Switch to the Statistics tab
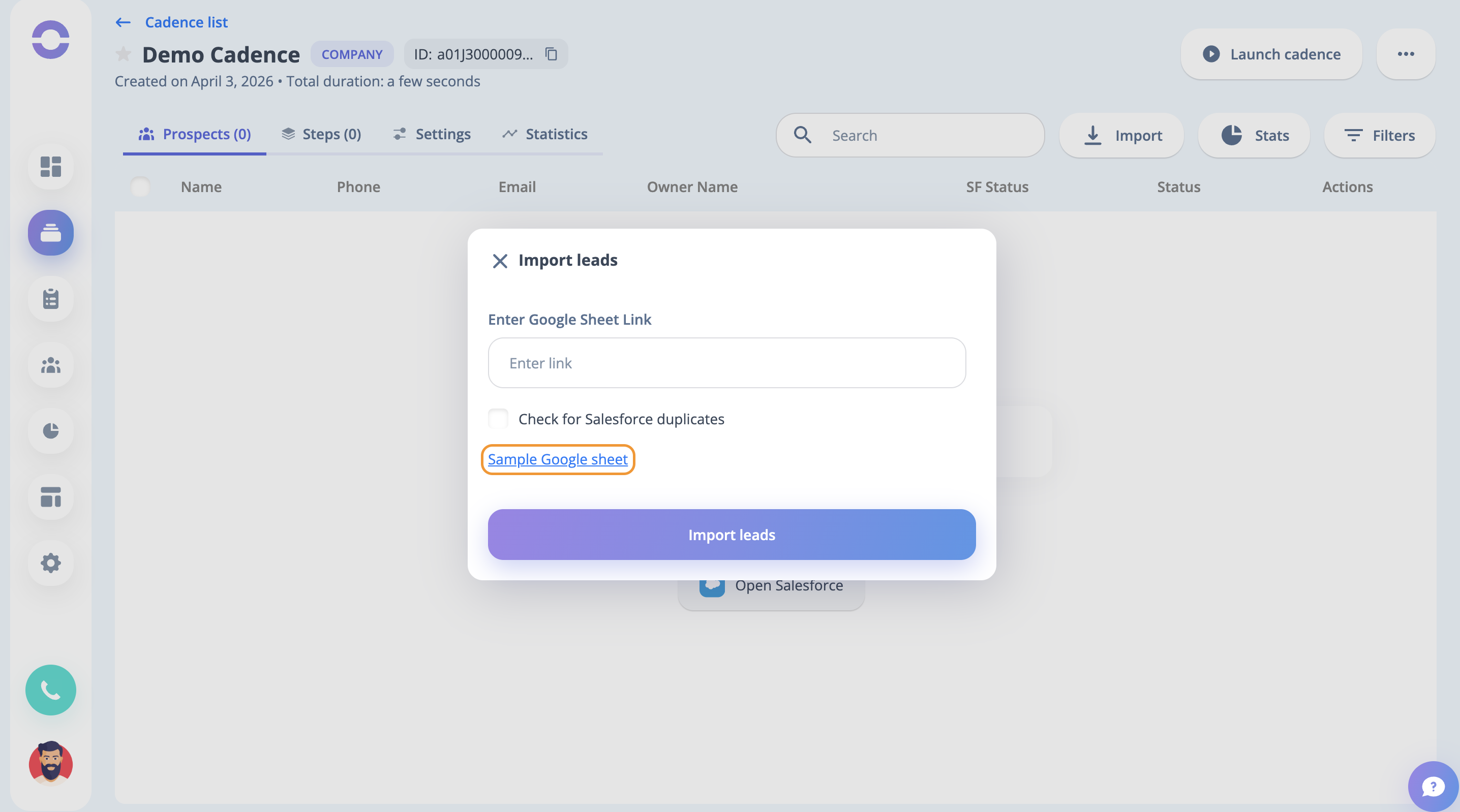The width and height of the screenshot is (1460, 812). tap(544, 134)
